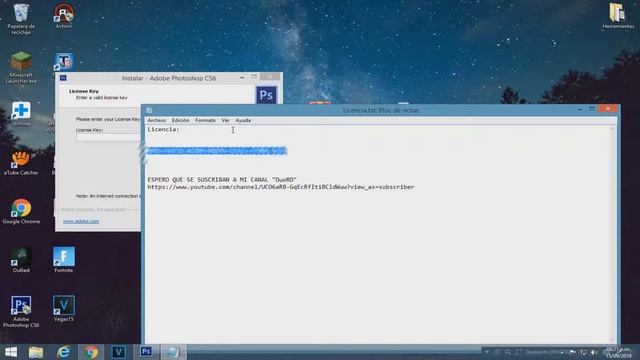Switch to Chrome in the taskbar

tap(91, 352)
